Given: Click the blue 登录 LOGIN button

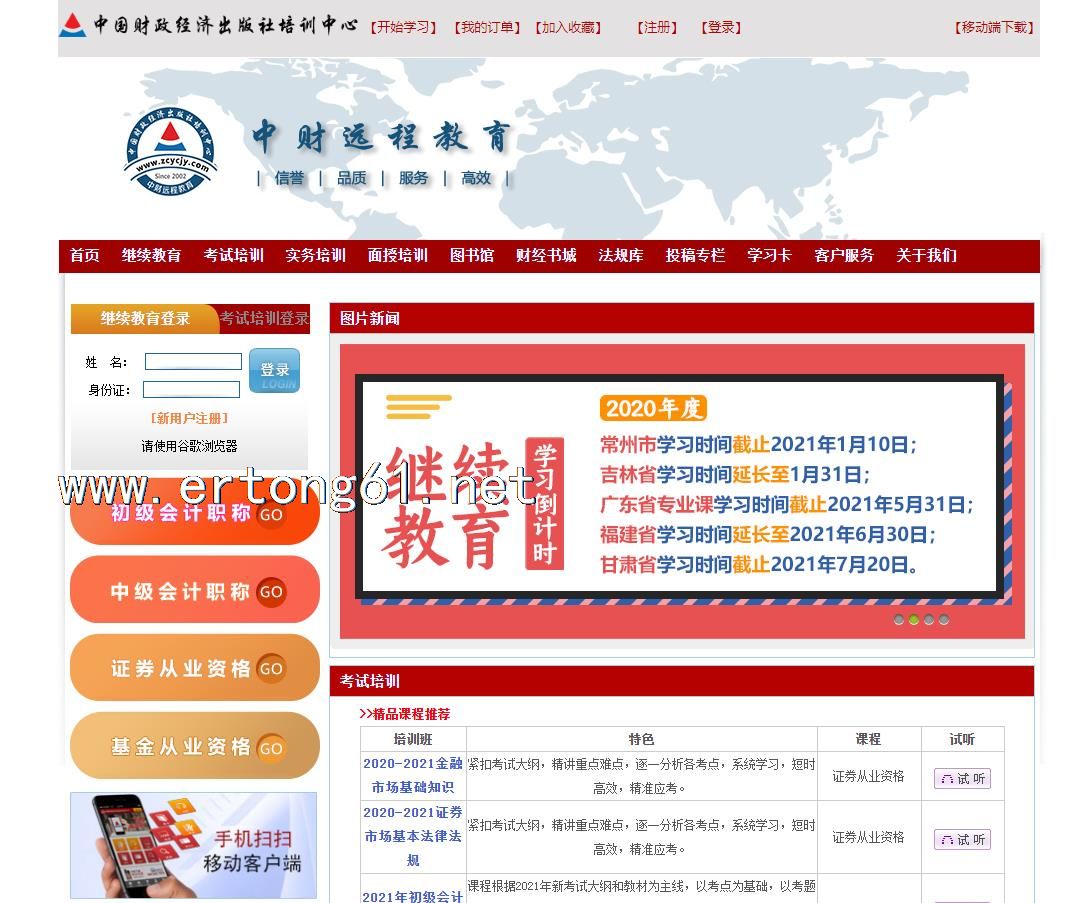Looking at the screenshot, I should (x=274, y=371).
